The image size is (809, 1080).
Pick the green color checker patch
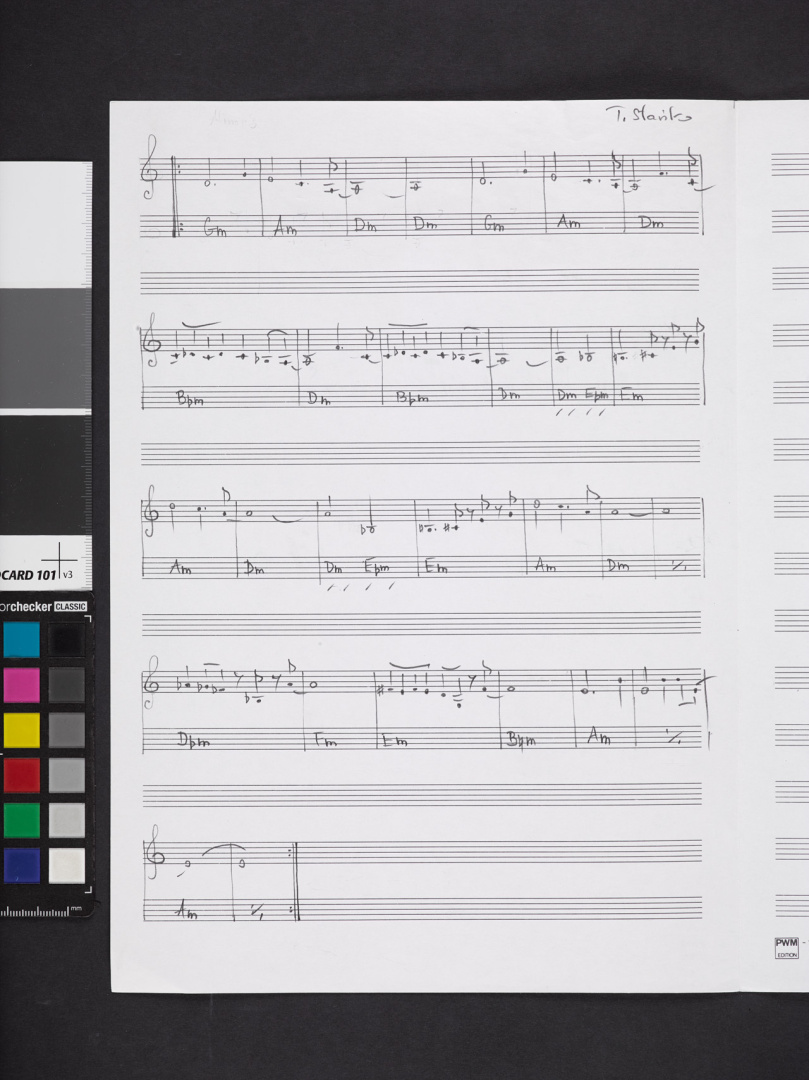point(21,820)
